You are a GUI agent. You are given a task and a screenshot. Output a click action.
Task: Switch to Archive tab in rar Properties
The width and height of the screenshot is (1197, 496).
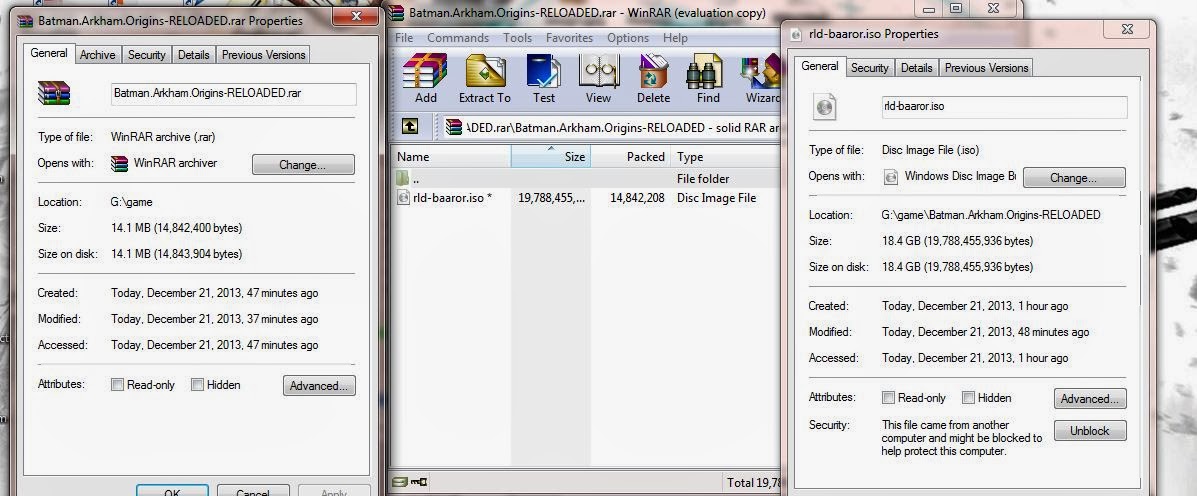tap(98, 55)
